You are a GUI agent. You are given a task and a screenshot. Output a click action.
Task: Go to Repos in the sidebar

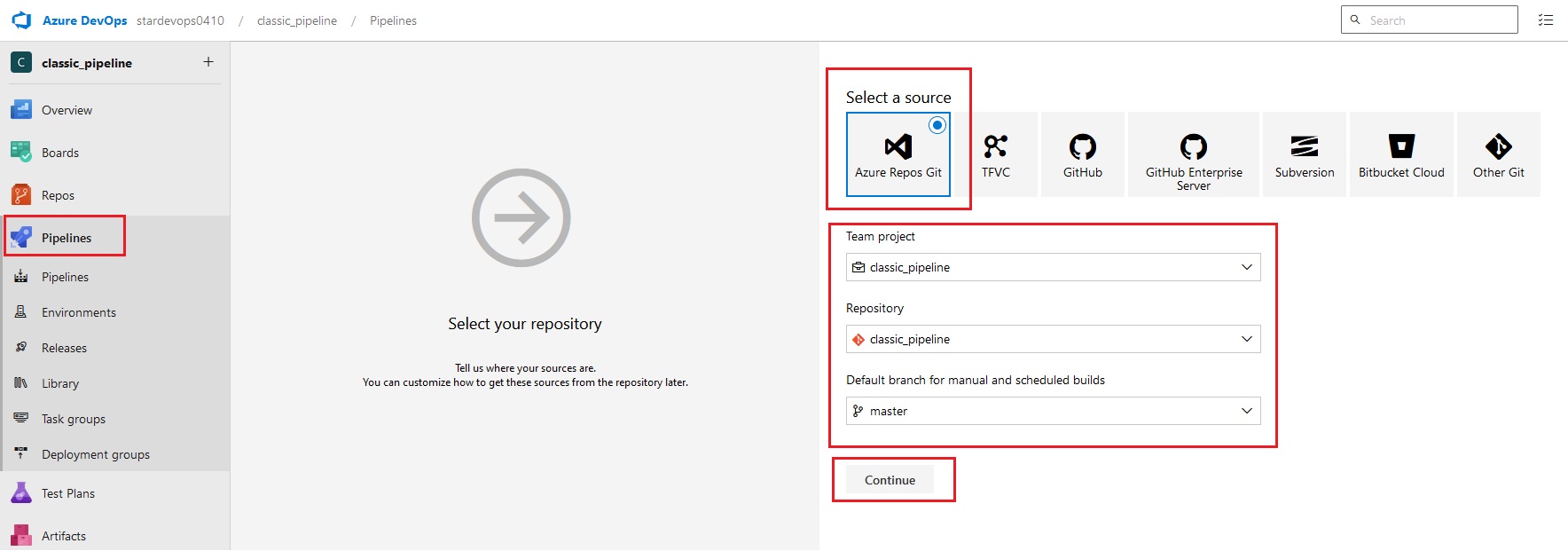tap(58, 195)
